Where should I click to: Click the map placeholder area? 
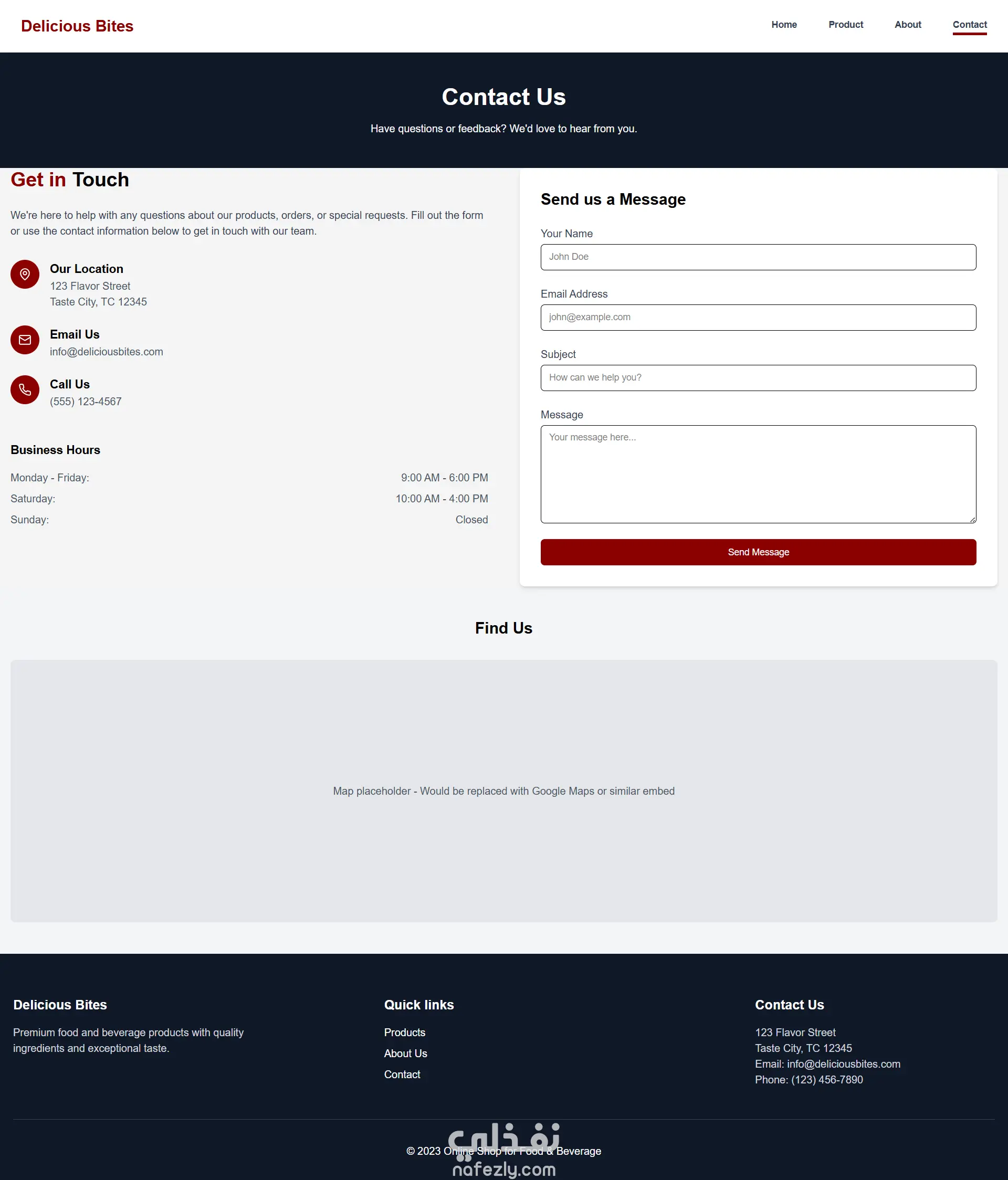(503, 791)
